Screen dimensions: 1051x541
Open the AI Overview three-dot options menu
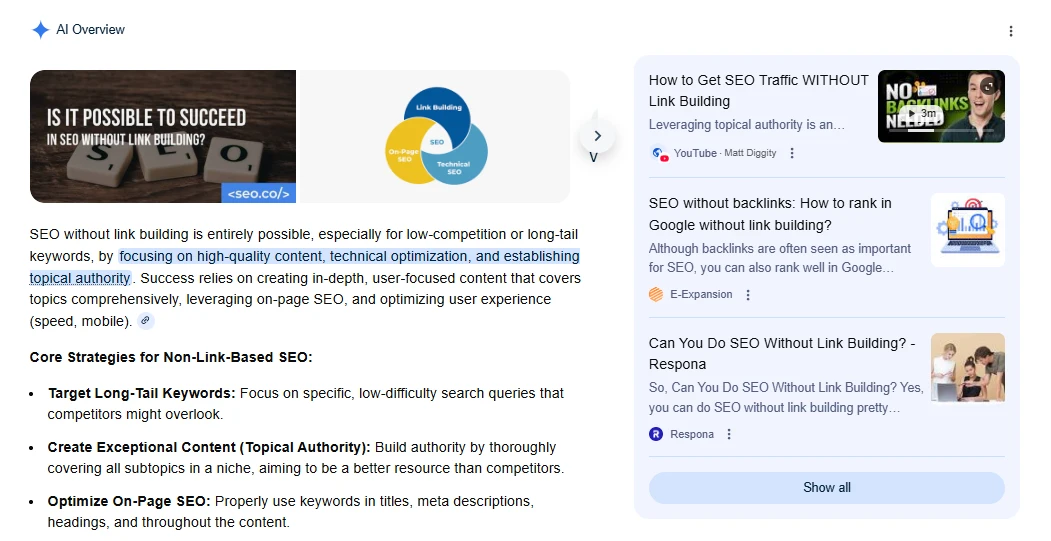(1010, 31)
